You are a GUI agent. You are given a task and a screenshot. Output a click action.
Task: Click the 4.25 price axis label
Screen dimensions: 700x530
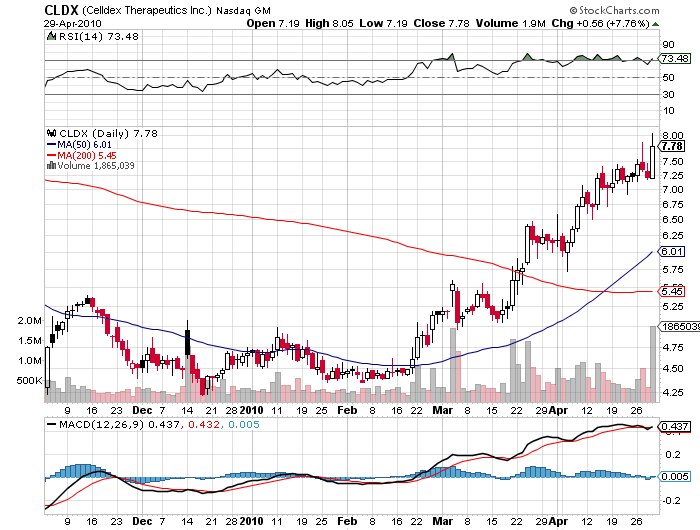coord(673,392)
